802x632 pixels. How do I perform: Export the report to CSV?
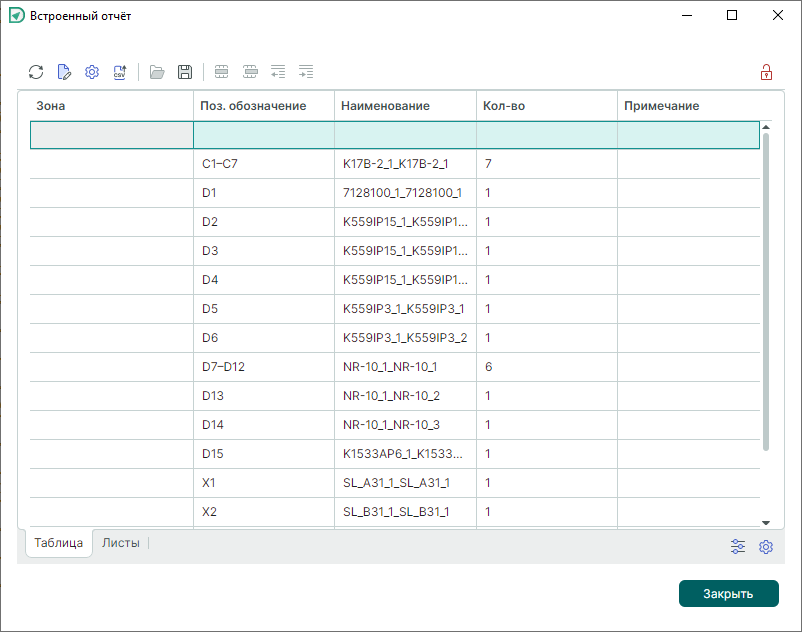coord(120,72)
